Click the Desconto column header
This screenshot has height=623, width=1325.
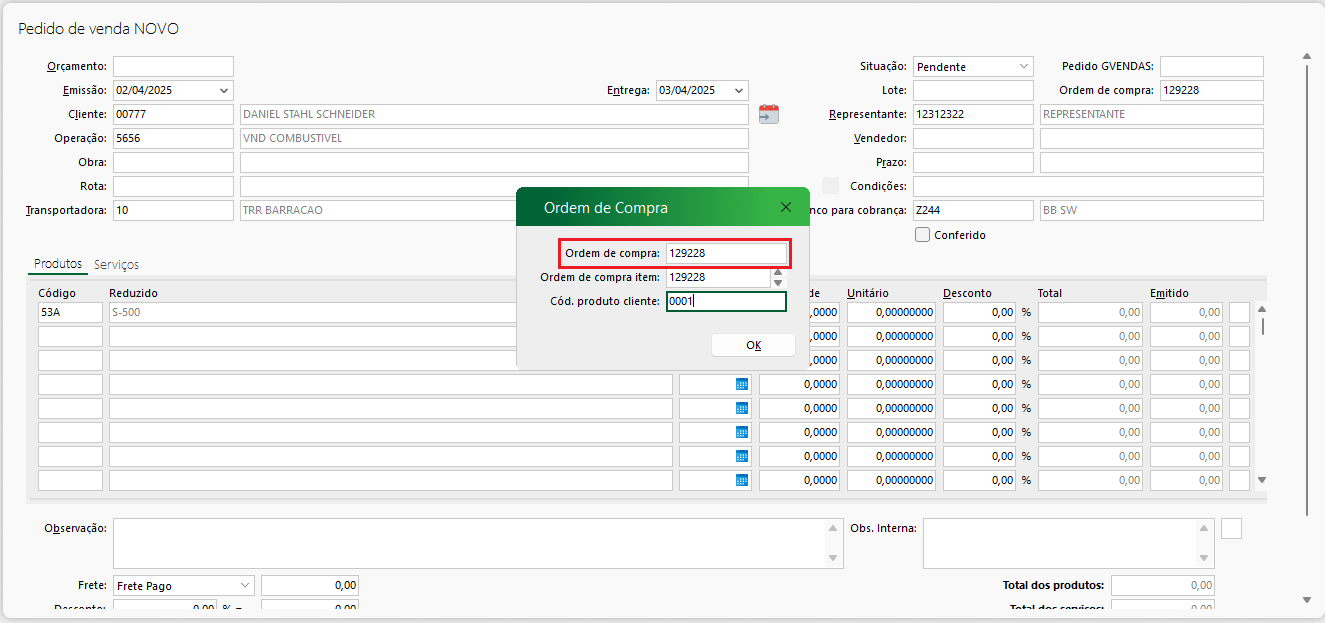click(968, 293)
